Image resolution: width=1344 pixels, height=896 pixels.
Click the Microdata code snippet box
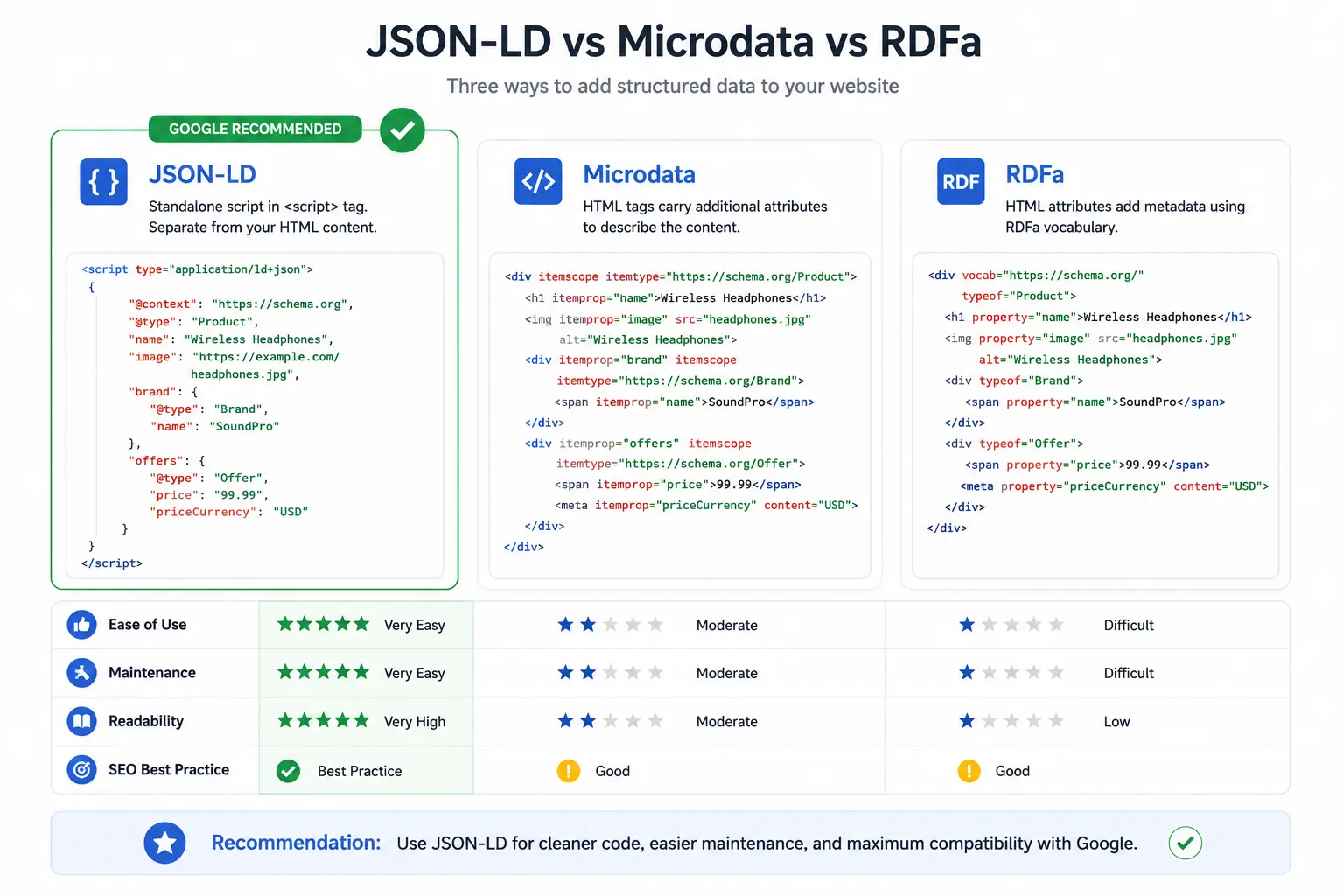click(680, 416)
